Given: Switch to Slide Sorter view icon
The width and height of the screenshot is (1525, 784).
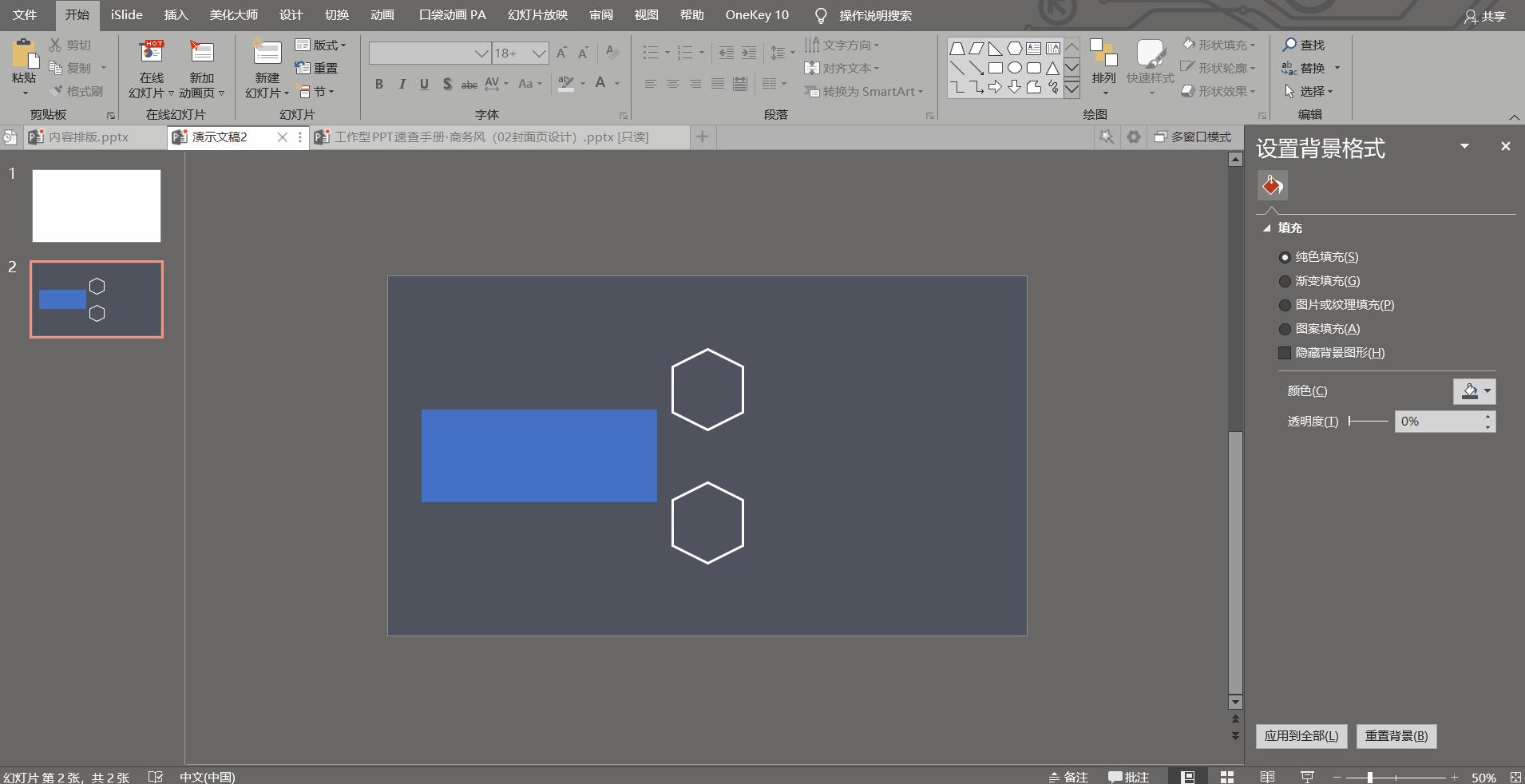Looking at the screenshot, I should [x=1227, y=777].
